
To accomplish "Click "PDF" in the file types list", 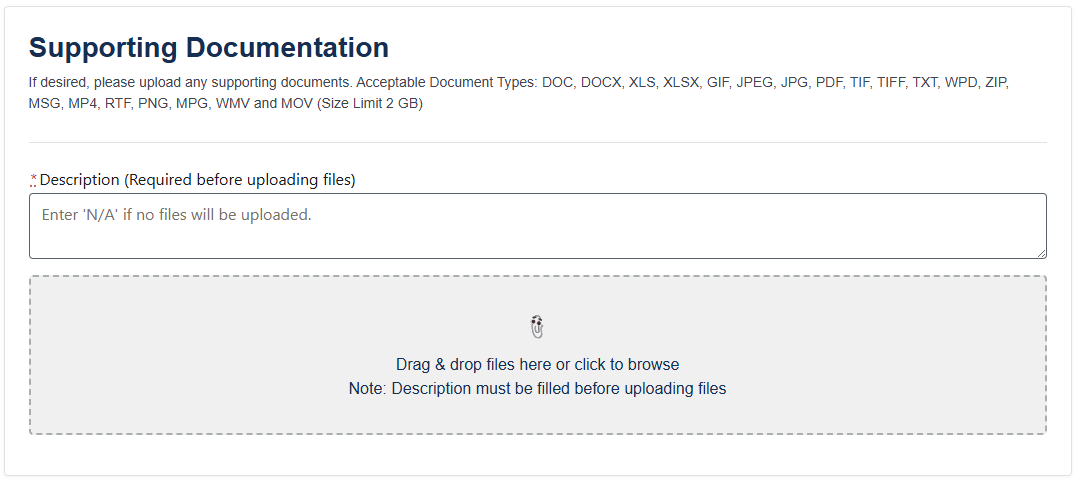I will [830, 82].
